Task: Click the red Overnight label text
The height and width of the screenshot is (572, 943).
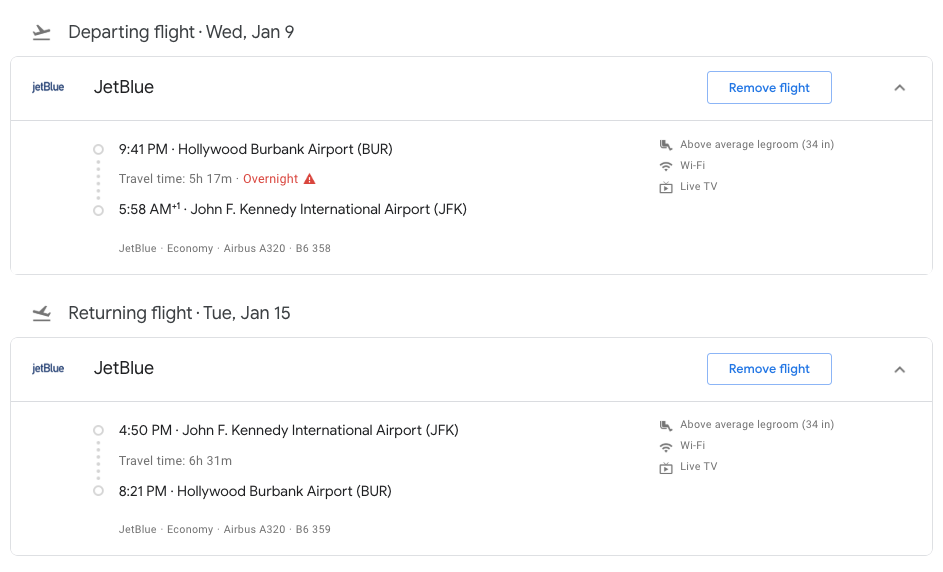Action: [x=270, y=179]
